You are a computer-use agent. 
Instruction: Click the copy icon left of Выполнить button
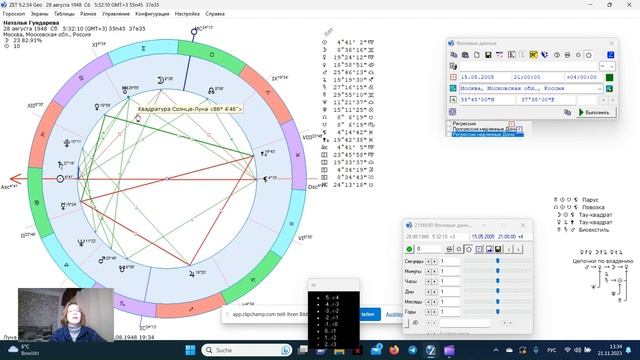[567, 112]
